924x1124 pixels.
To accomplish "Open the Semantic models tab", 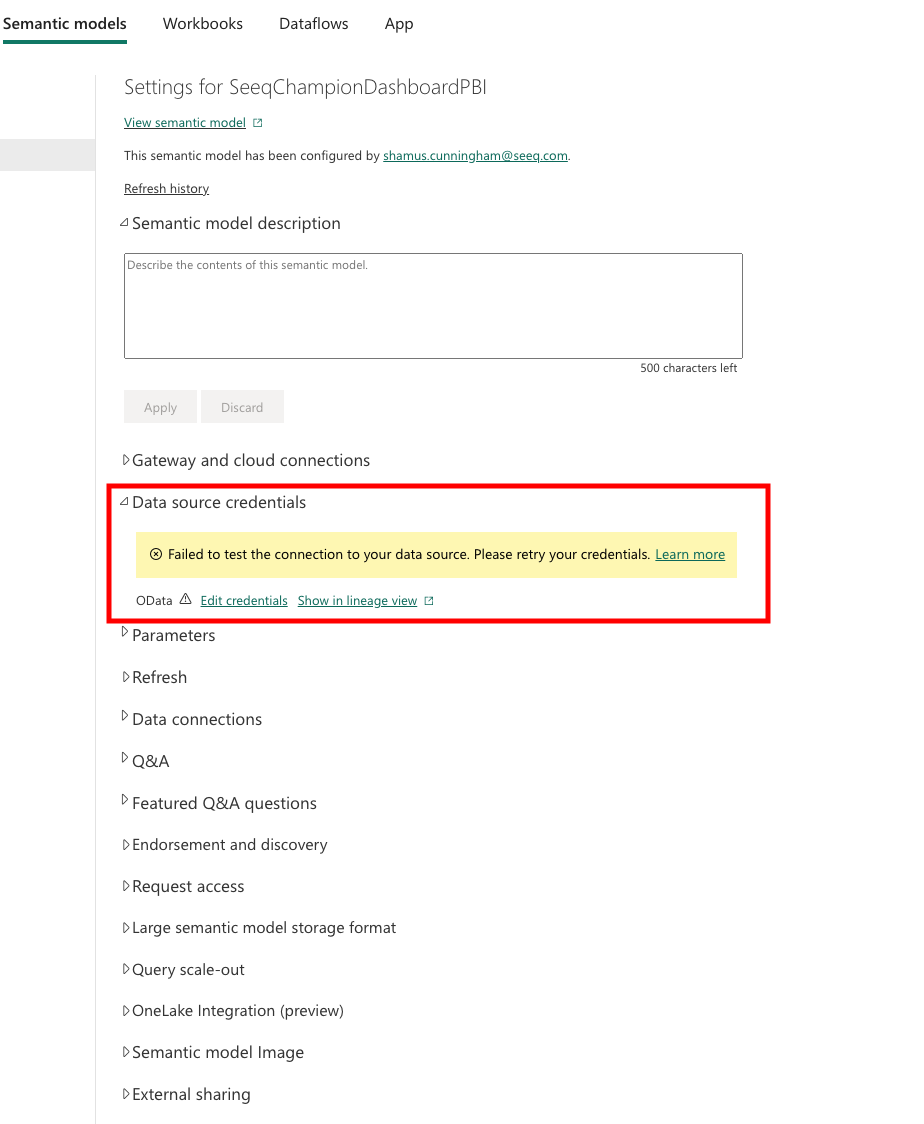I will pos(65,24).
